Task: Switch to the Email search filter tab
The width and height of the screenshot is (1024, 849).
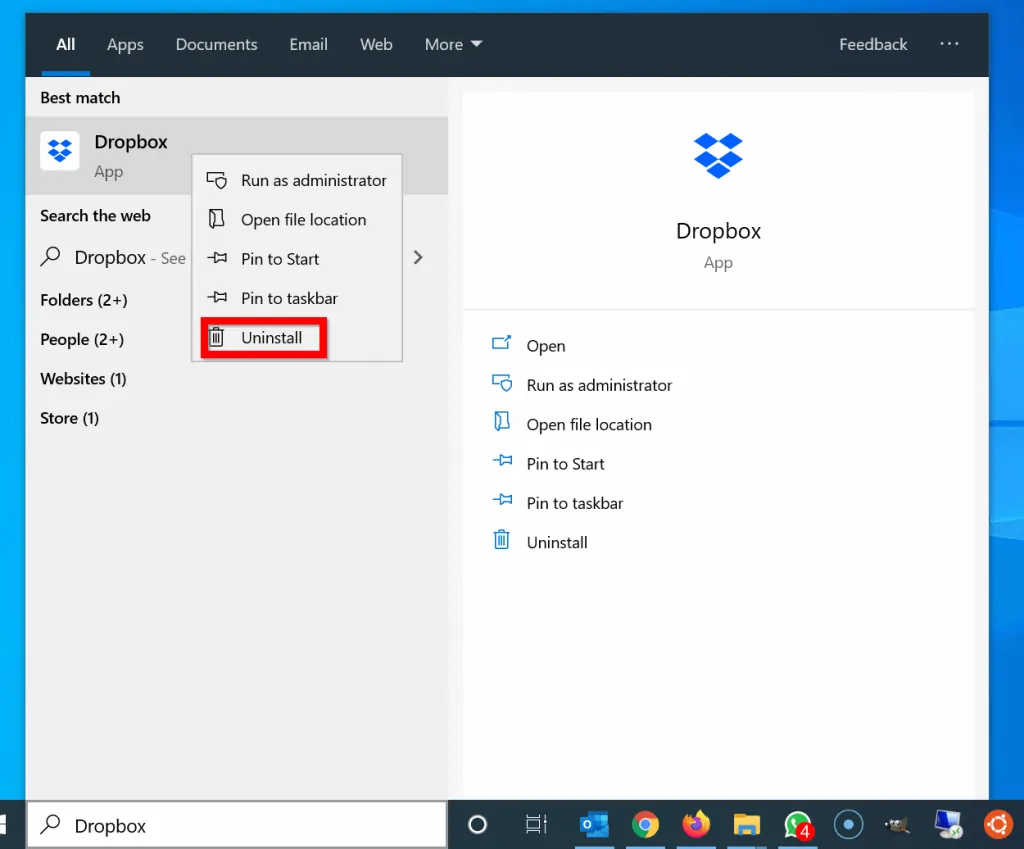Action: pos(308,44)
